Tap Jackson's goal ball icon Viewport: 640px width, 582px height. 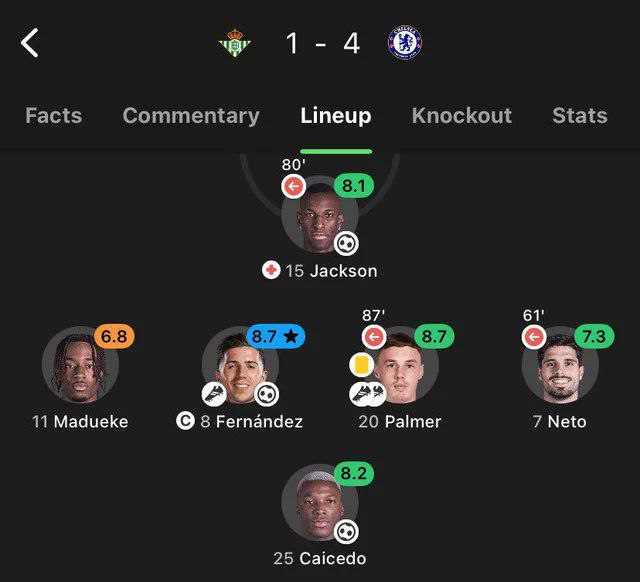(x=346, y=243)
